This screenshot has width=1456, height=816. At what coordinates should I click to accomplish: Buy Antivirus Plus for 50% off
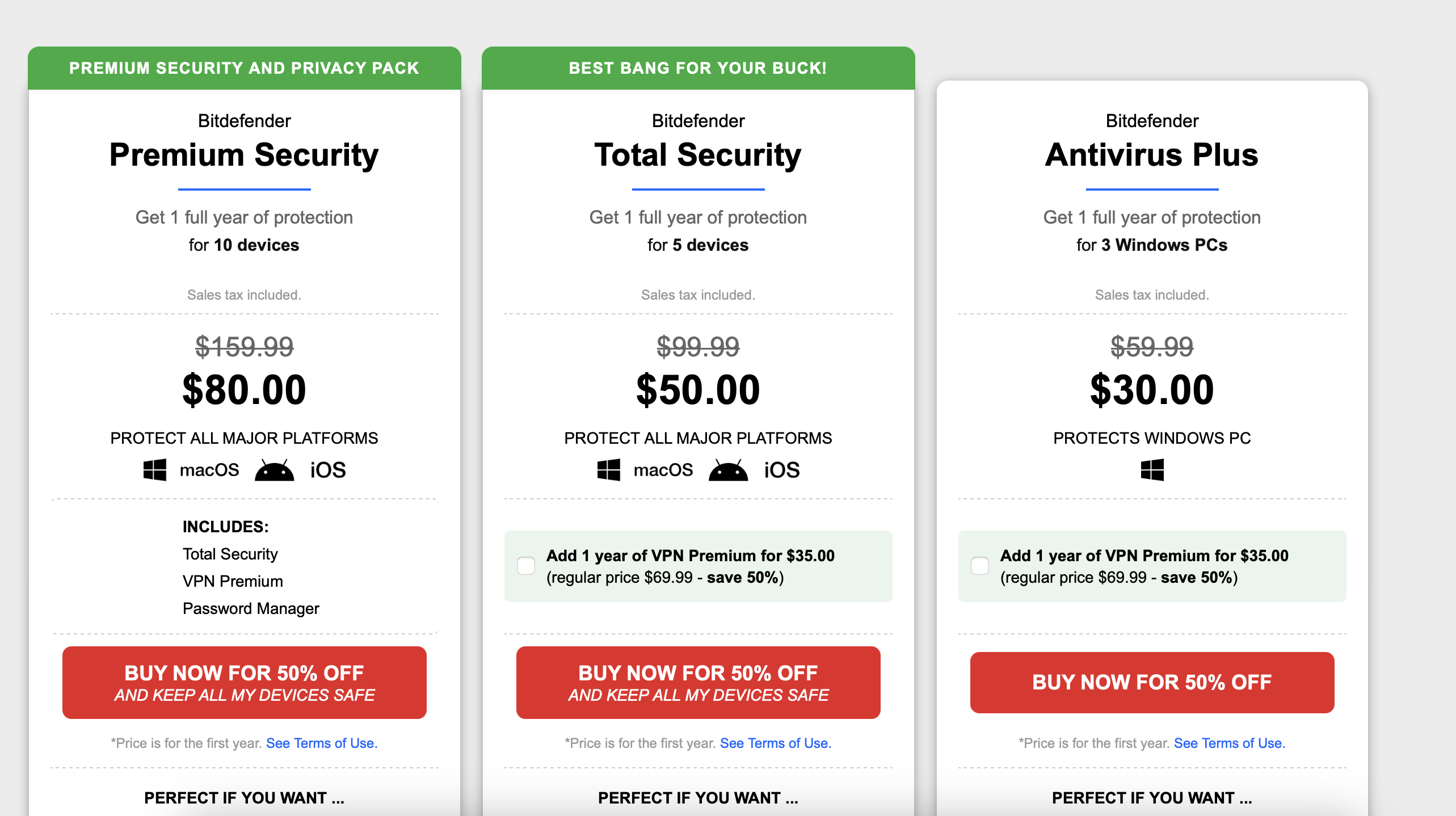(x=1152, y=682)
